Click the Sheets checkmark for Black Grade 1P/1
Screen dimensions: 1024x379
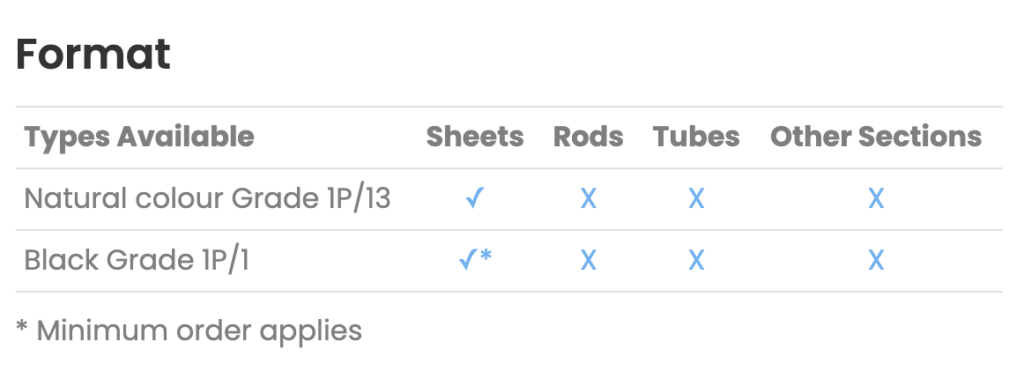point(468,261)
